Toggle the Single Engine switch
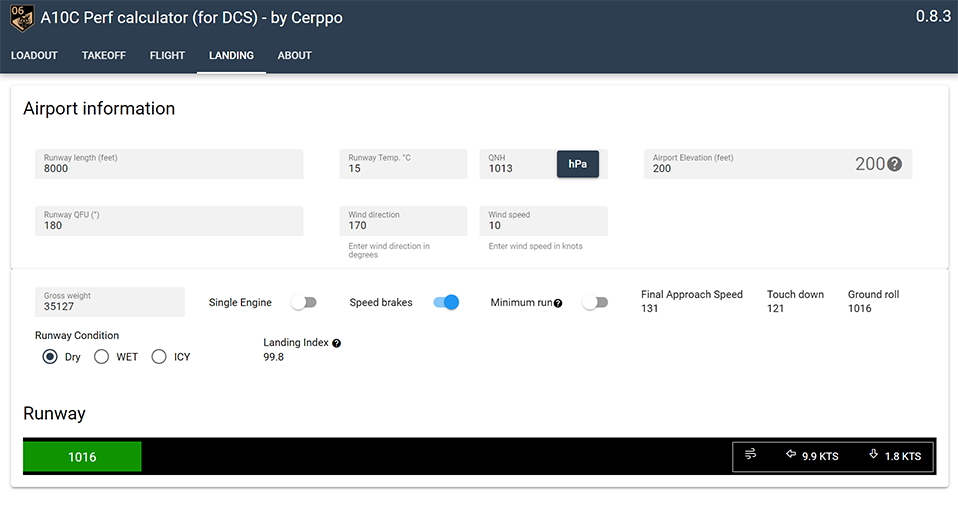958x520 pixels. (304, 302)
